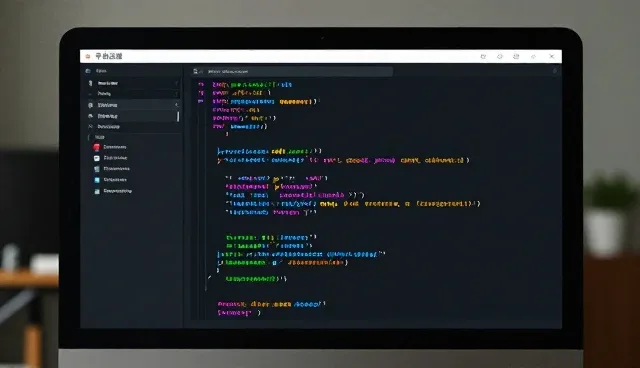The image size is (640, 368).
Task: Click the diamond-shaped icon in the white title bar
Action: click(x=500, y=56)
